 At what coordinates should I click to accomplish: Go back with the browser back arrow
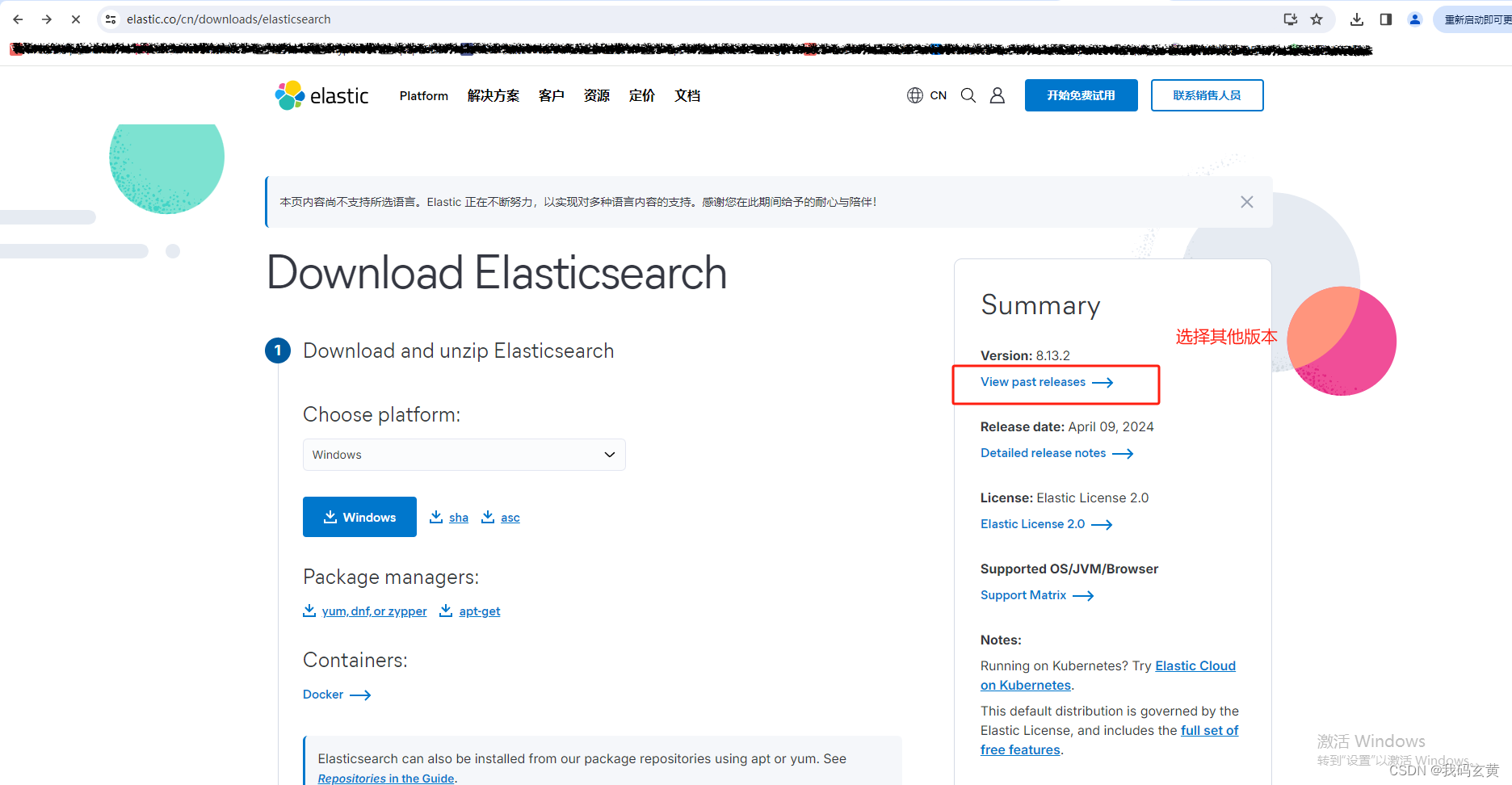pyautogui.click(x=18, y=19)
